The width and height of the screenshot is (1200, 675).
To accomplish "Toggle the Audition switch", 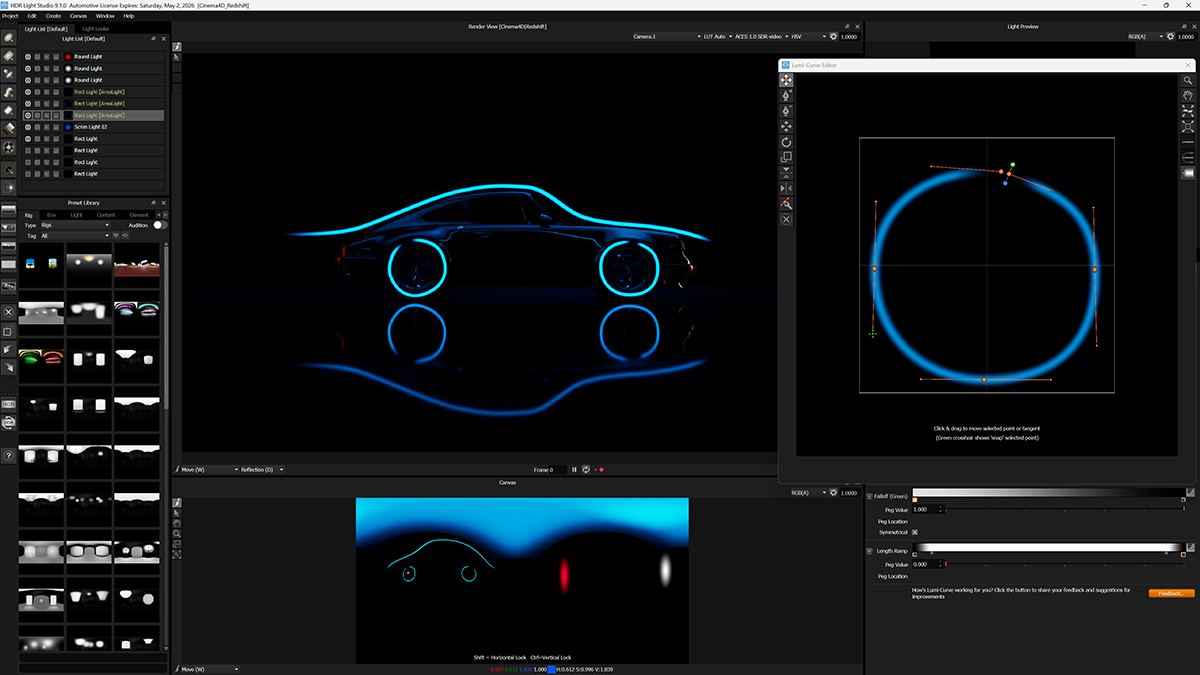I will [158, 225].
